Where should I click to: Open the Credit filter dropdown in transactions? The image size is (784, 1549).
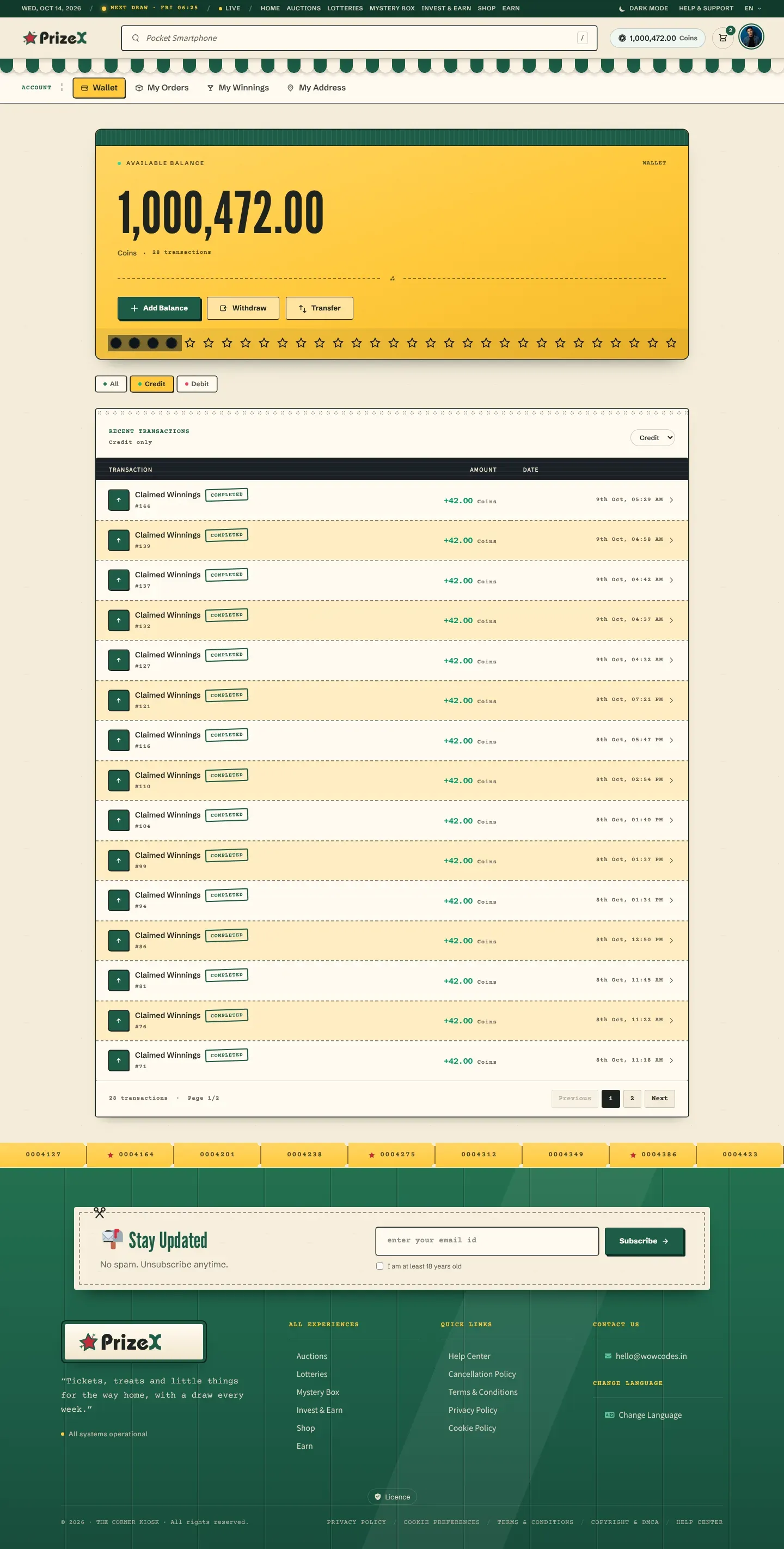click(652, 438)
